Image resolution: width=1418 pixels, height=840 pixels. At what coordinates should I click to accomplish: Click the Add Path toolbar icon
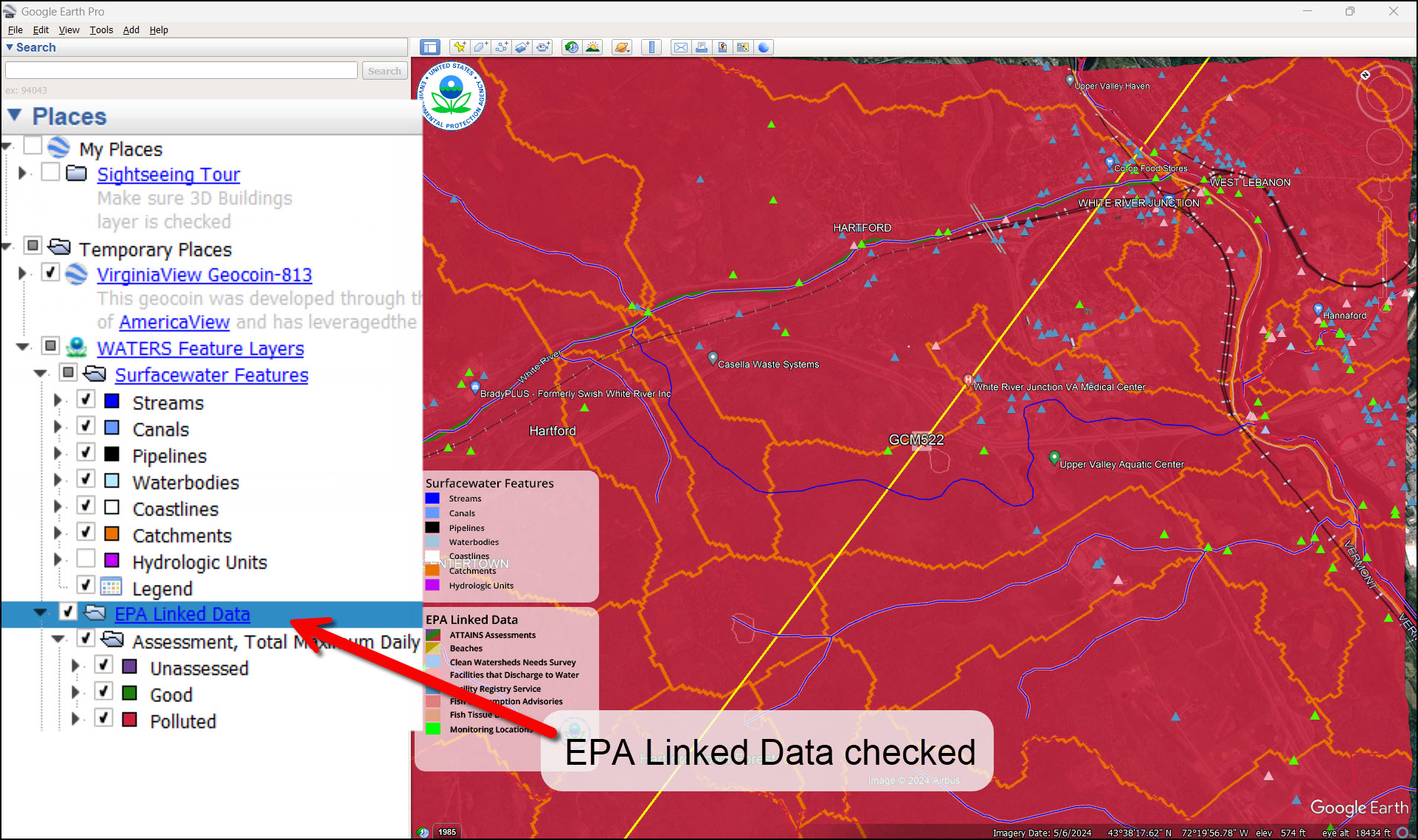pos(501,47)
